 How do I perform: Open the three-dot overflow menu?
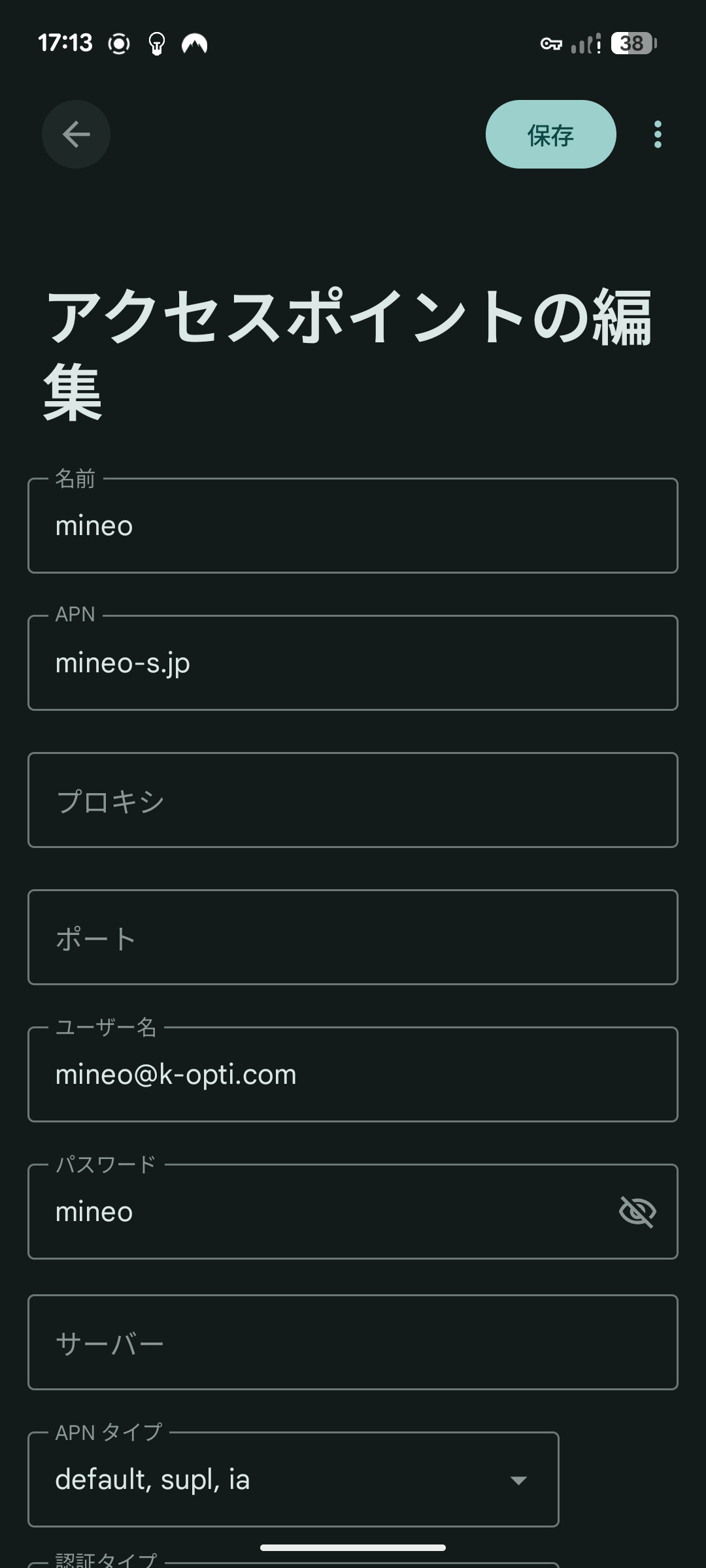click(658, 135)
